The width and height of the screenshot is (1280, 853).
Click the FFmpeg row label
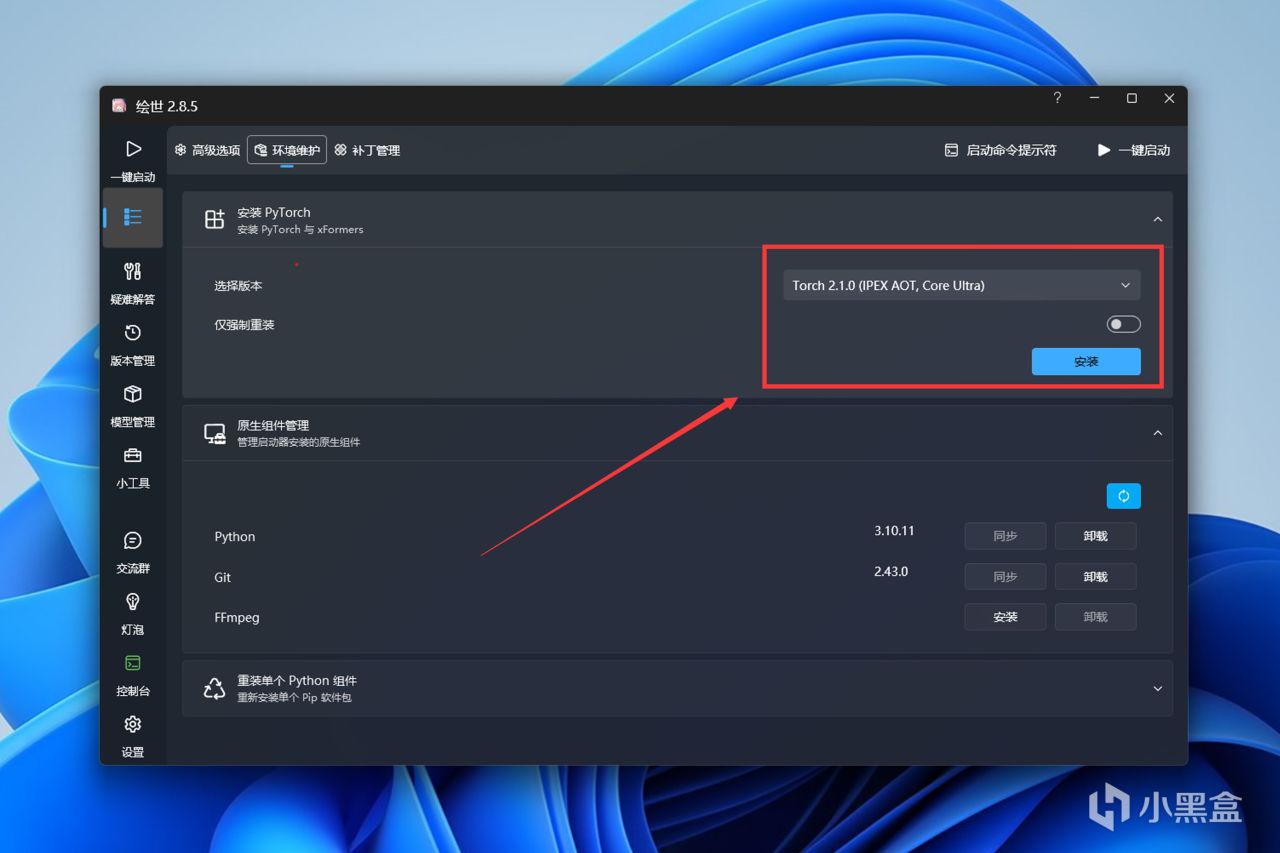coord(237,618)
